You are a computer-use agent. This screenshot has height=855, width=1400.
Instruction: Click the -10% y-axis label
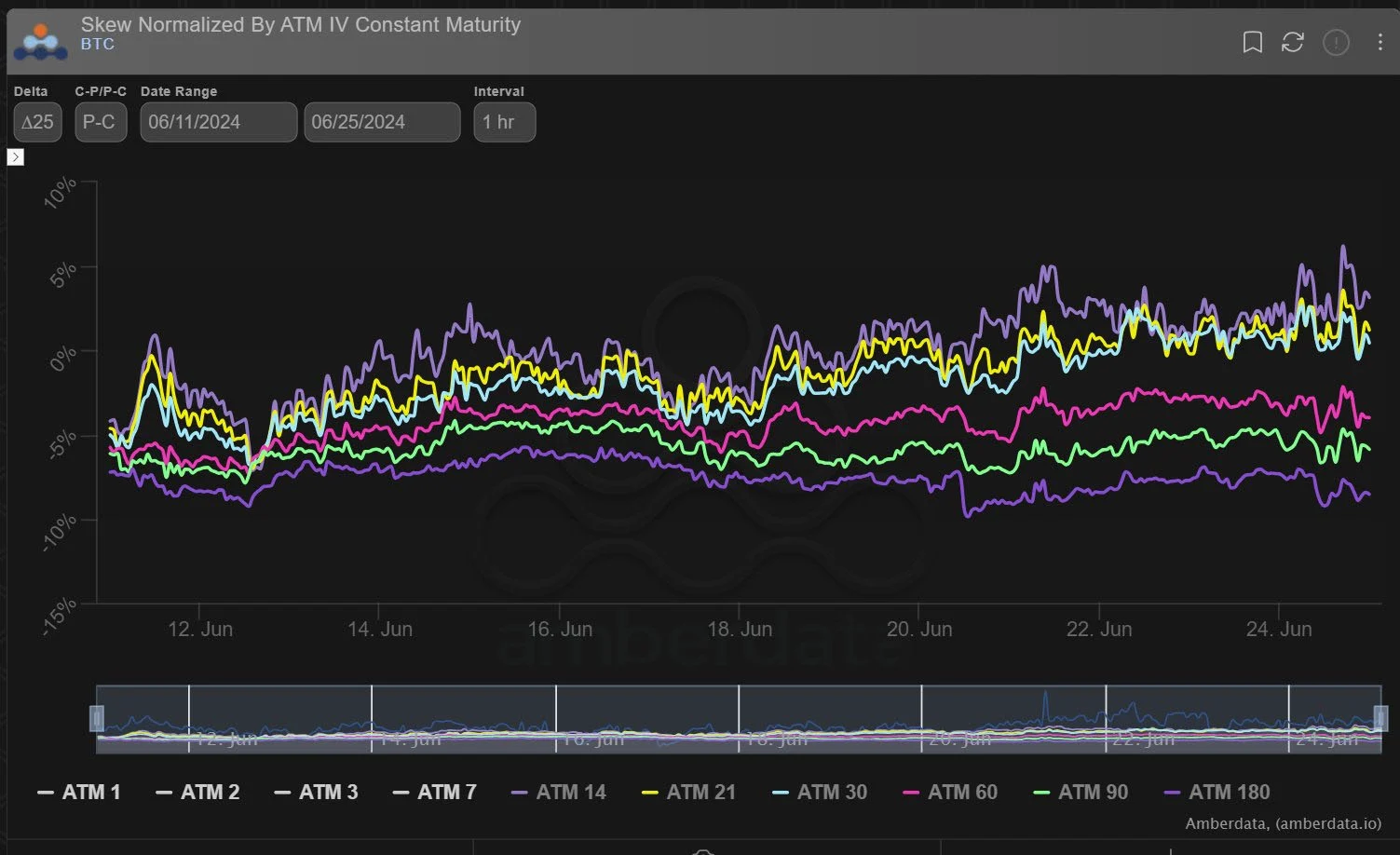tap(60, 533)
